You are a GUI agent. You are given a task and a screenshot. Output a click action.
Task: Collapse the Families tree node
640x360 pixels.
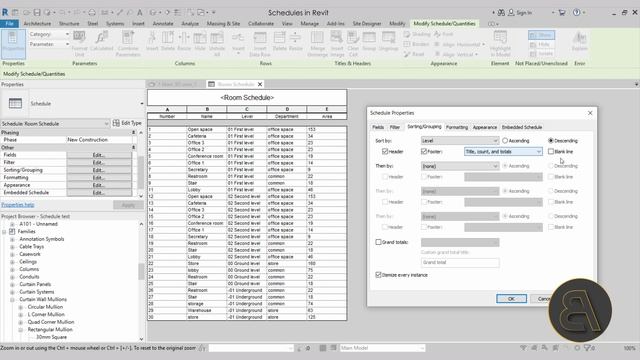pyautogui.click(x=4, y=231)
